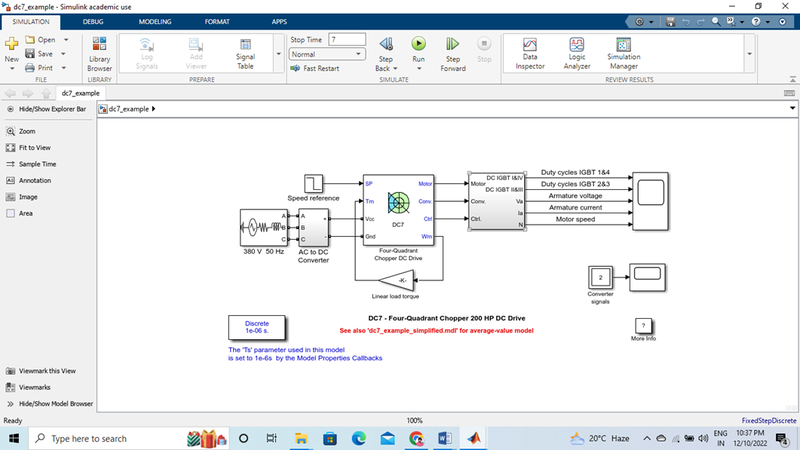The width and height of the screenshot is (800, 450).
Task: Select the dc7_example model tab
Action: coord(81,93)
